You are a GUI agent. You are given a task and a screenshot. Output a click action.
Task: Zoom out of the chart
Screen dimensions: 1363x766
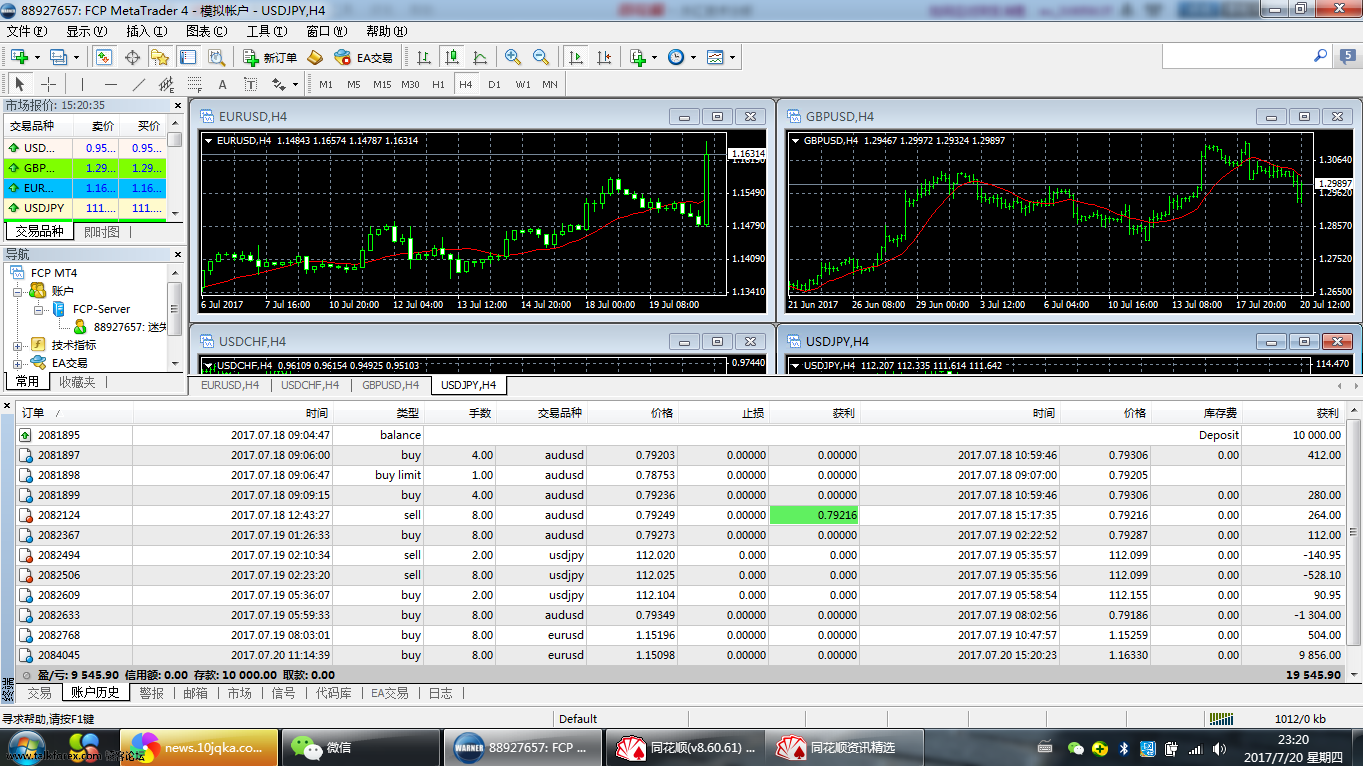point(541,57)
